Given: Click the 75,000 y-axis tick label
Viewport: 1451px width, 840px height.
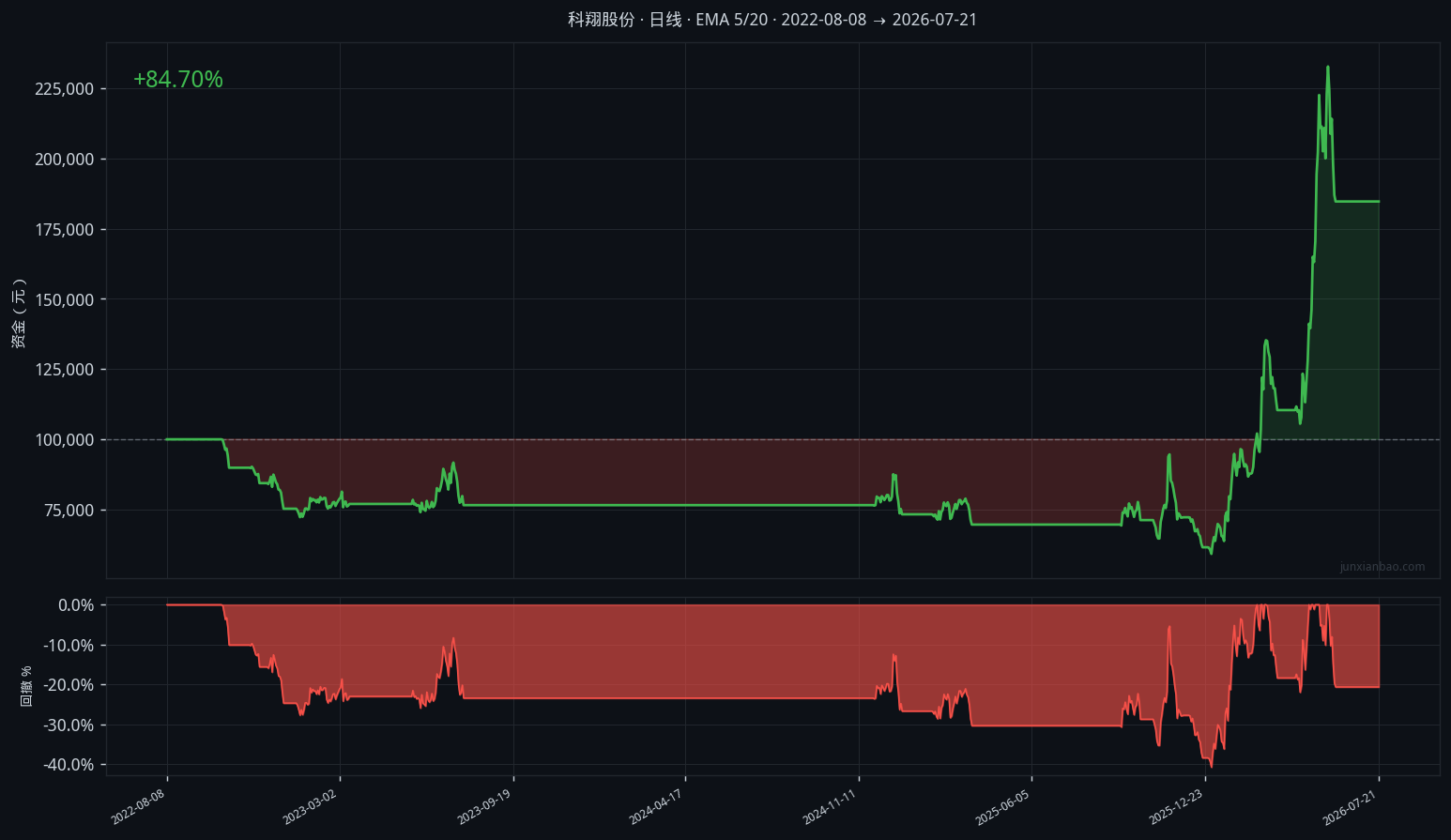Looking at the screenshot, I should (x=69, y=511).
